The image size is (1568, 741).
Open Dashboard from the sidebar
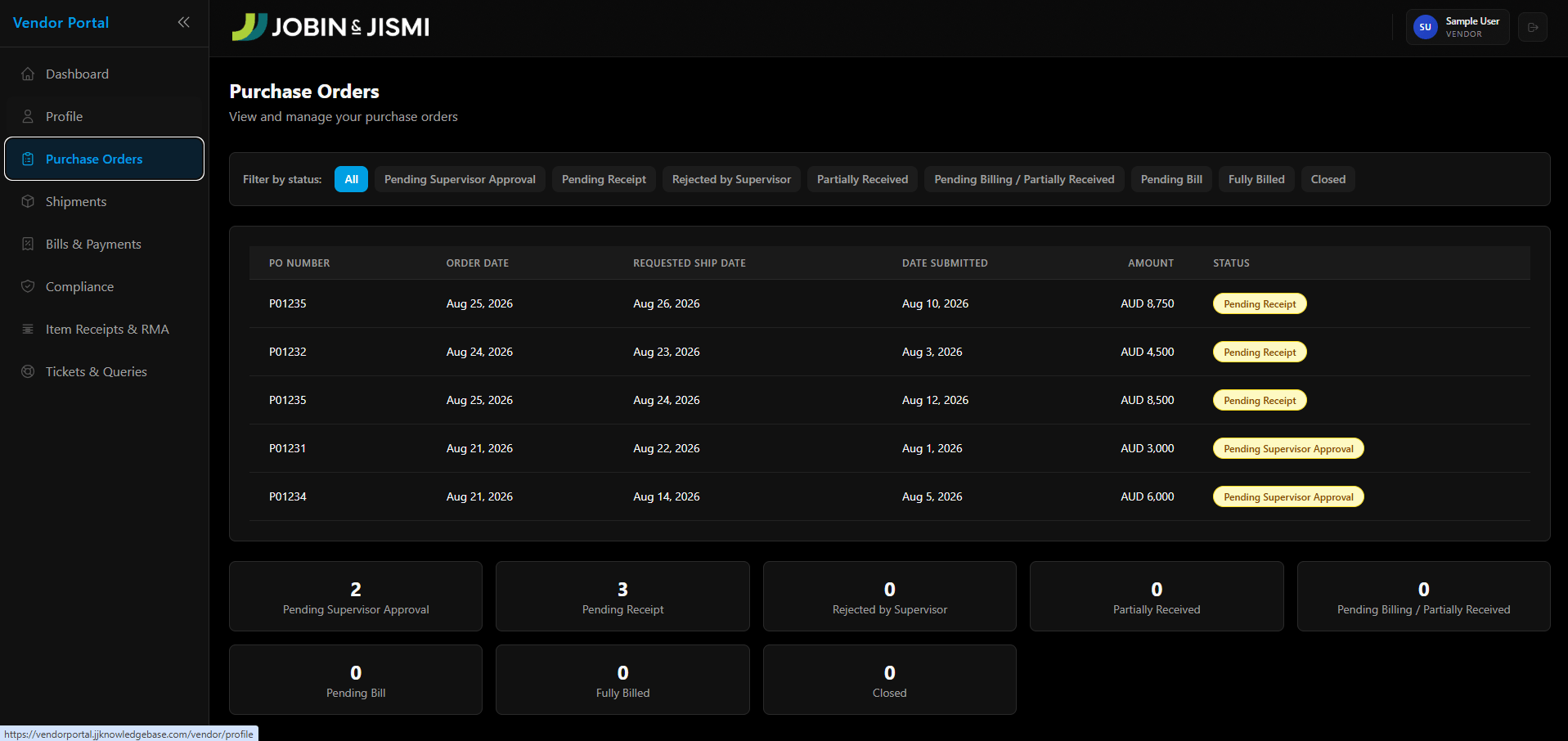click(104, 74)
